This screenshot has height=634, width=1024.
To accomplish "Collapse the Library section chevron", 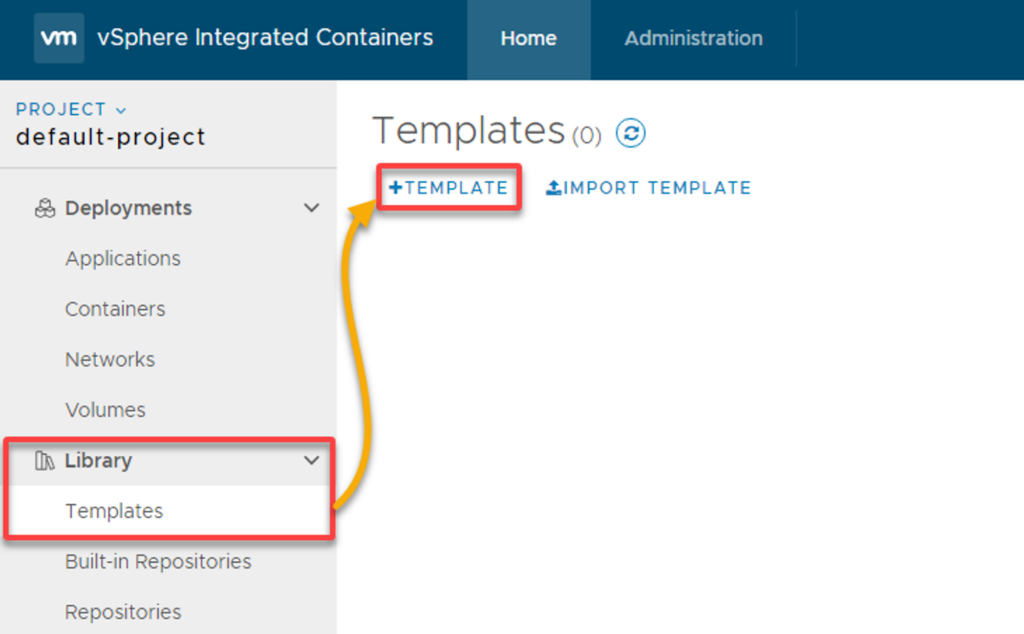I will [312, 461].
